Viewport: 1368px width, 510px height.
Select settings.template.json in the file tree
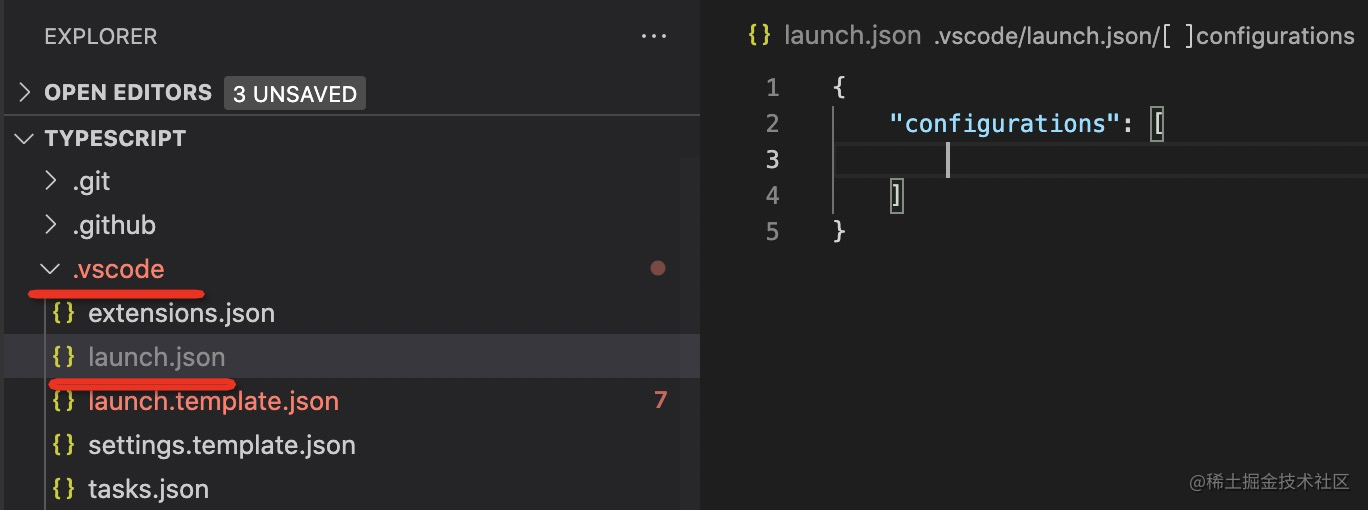pyautogui.click(x=221, y=445)
